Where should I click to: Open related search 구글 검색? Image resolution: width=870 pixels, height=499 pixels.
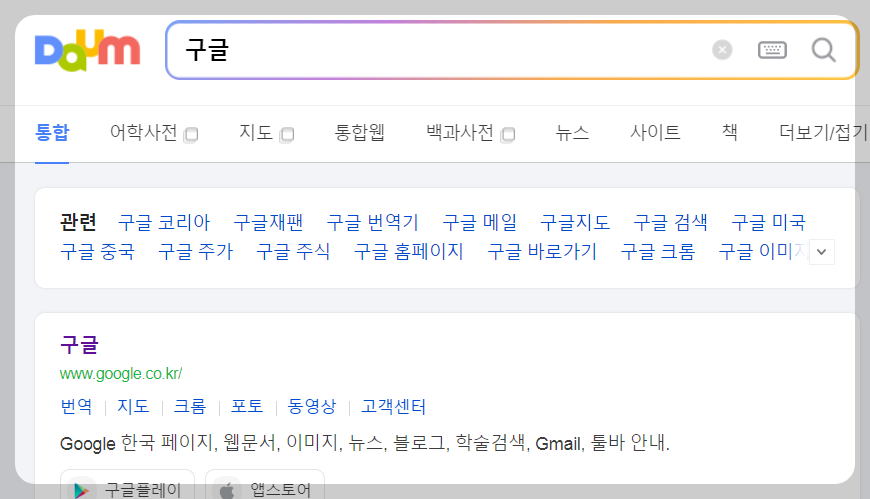click(670, 223)
